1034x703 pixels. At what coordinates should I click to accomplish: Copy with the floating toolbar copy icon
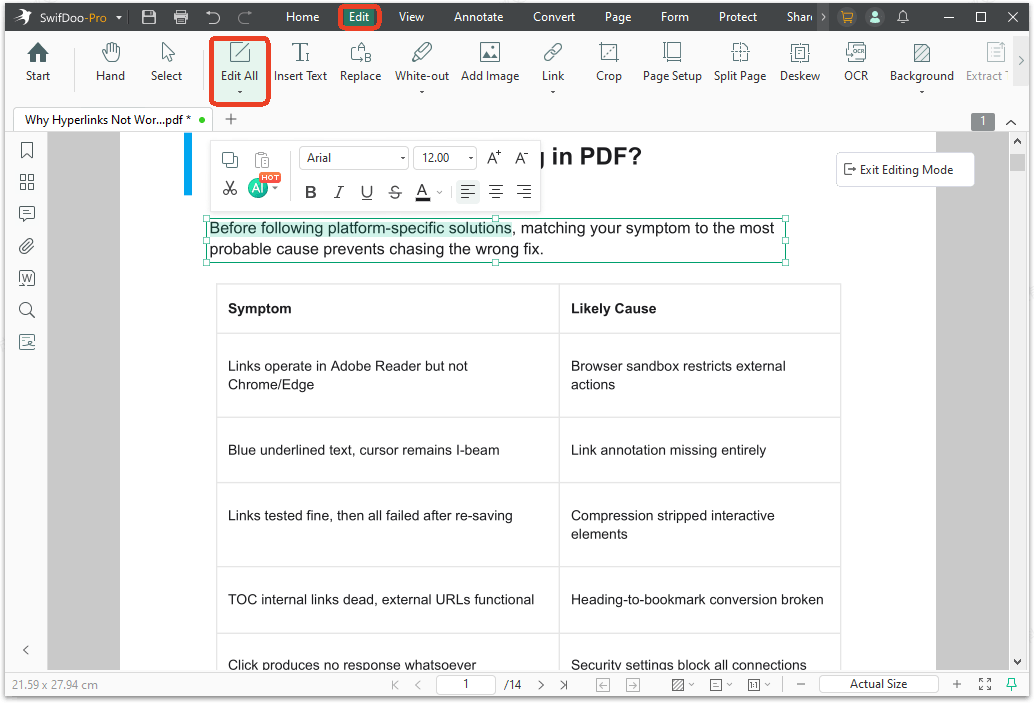click(229, 160)
